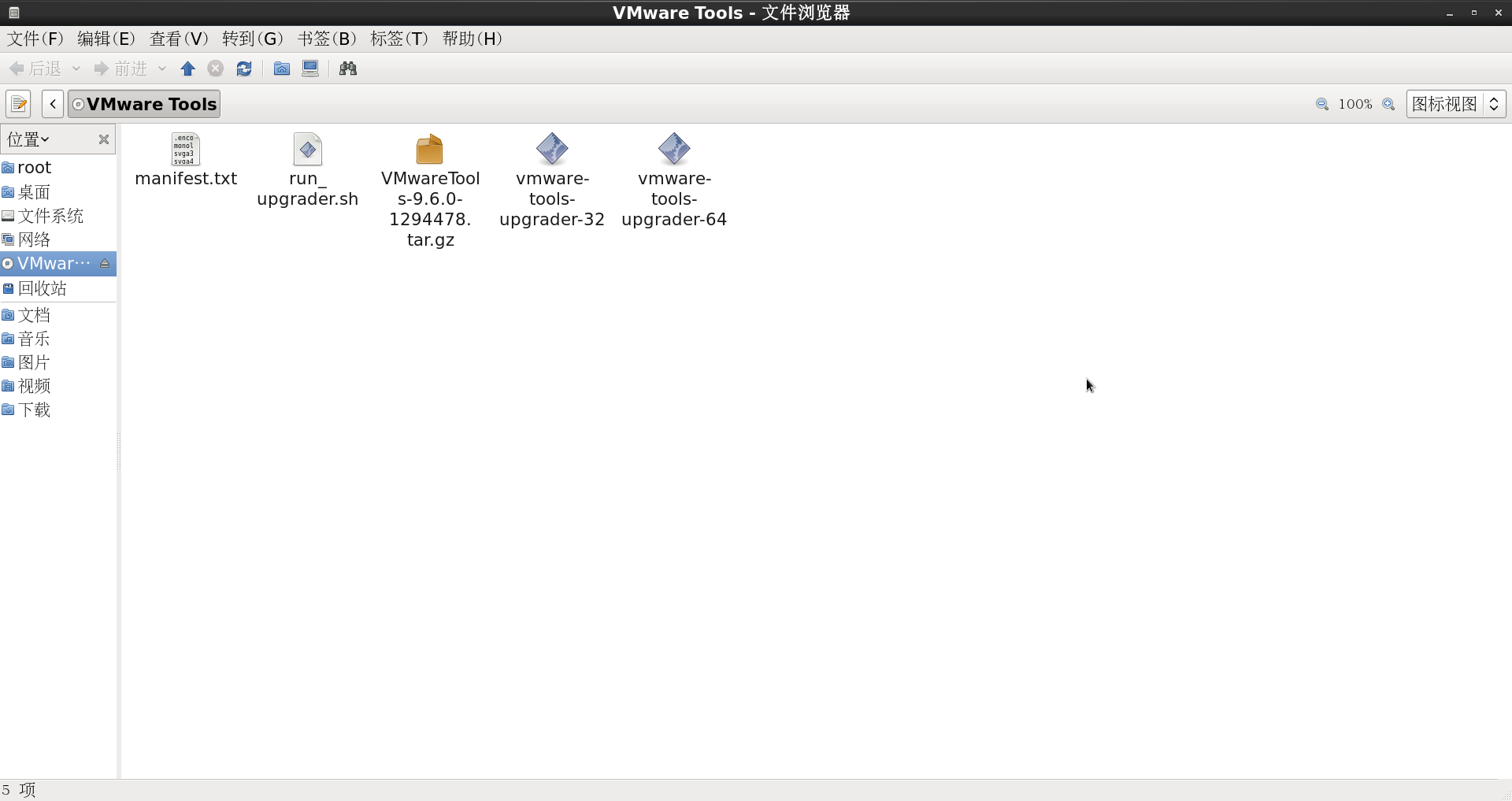Screen dimensions: 1512x801
Task: Select the VMware Tools path button
Action: pyautogui.click(x=144, y=104)
